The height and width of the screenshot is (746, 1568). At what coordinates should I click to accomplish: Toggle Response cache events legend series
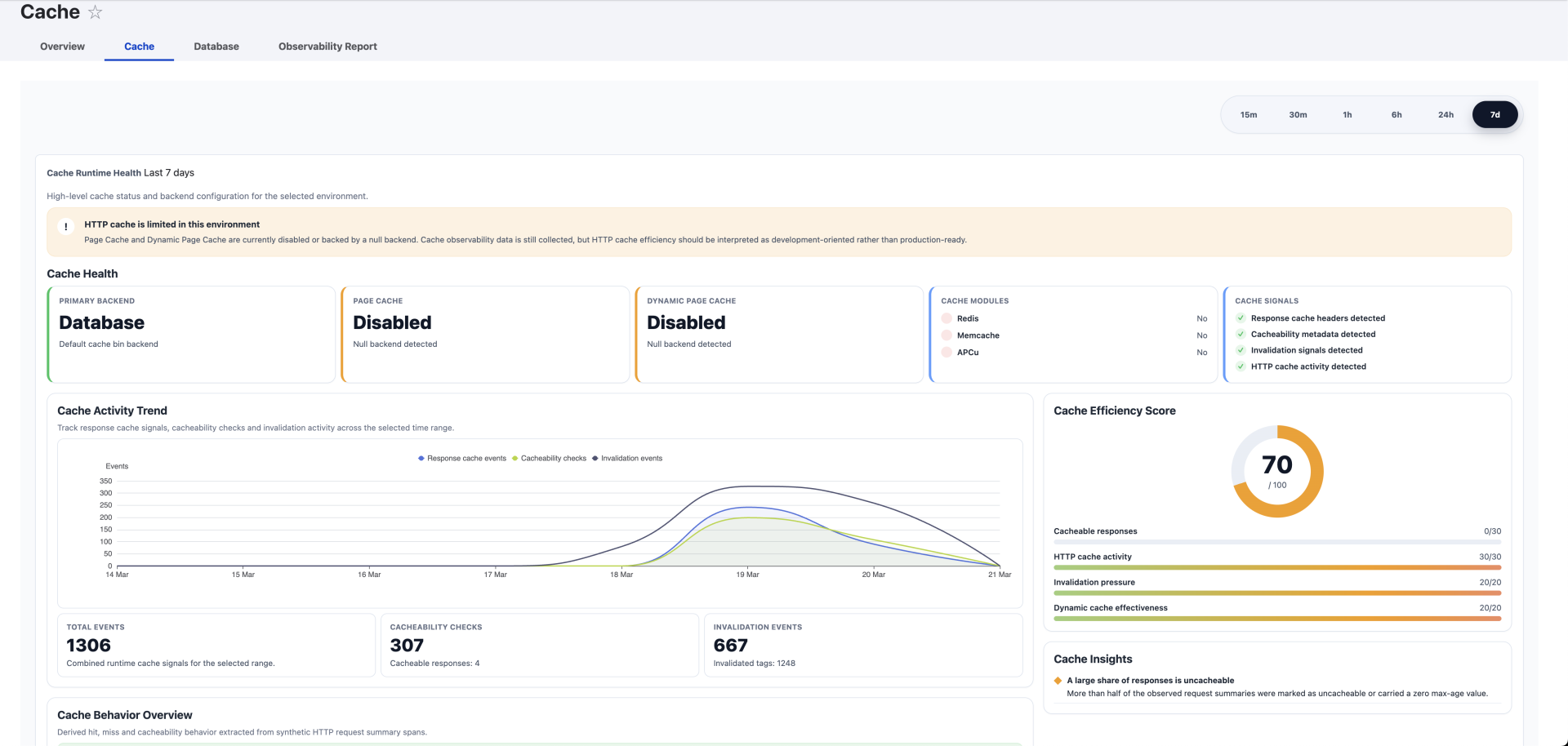[462, 459]
